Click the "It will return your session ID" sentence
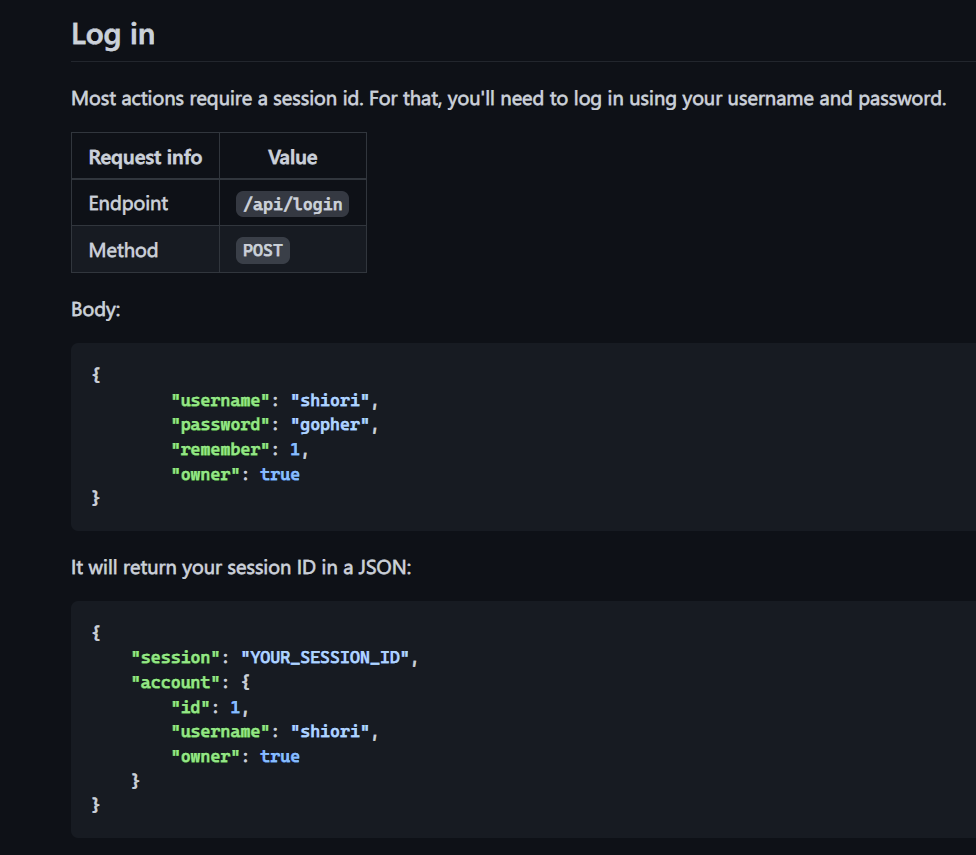 coord(241,567)
